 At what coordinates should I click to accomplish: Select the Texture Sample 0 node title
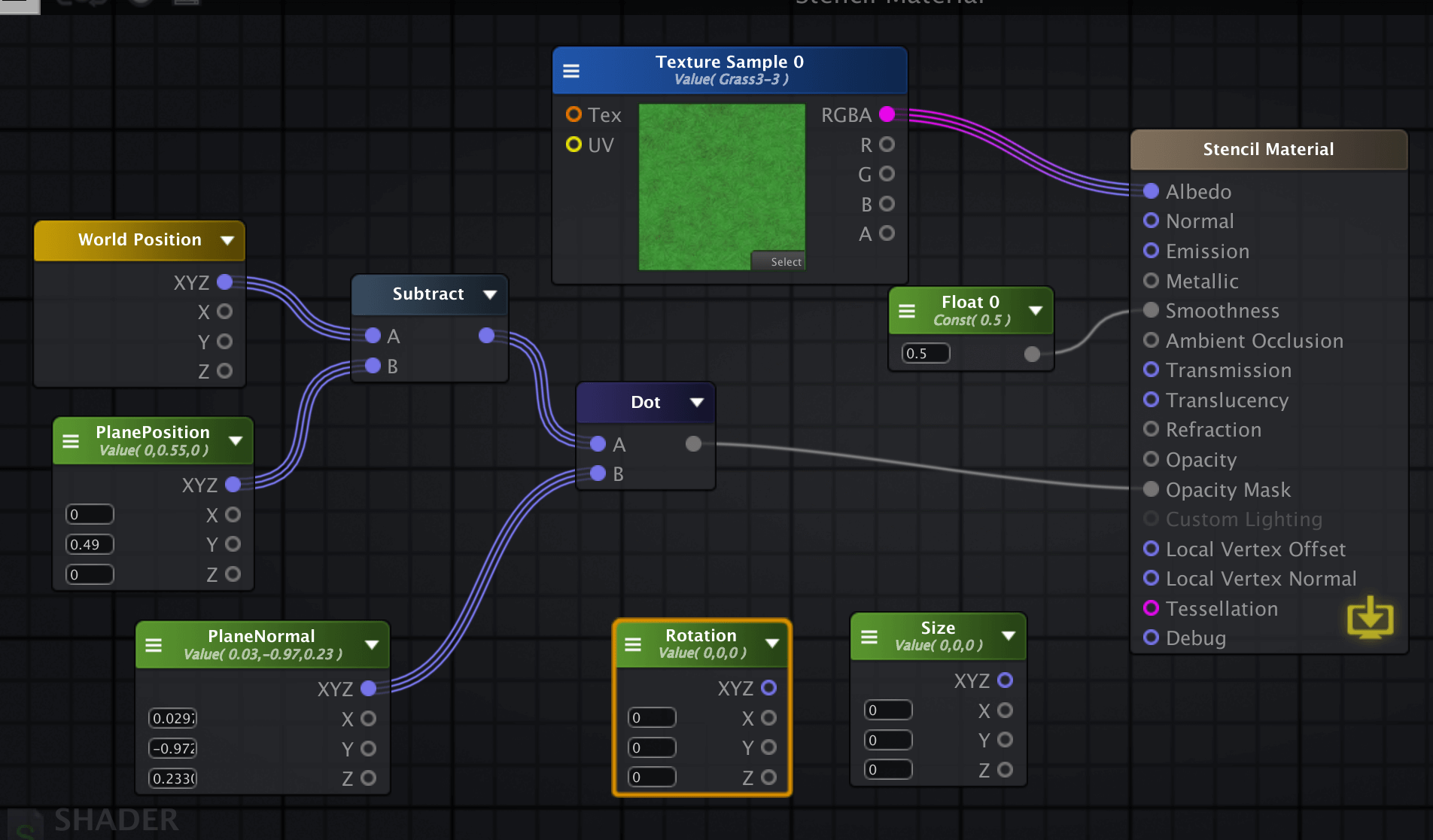729,62
